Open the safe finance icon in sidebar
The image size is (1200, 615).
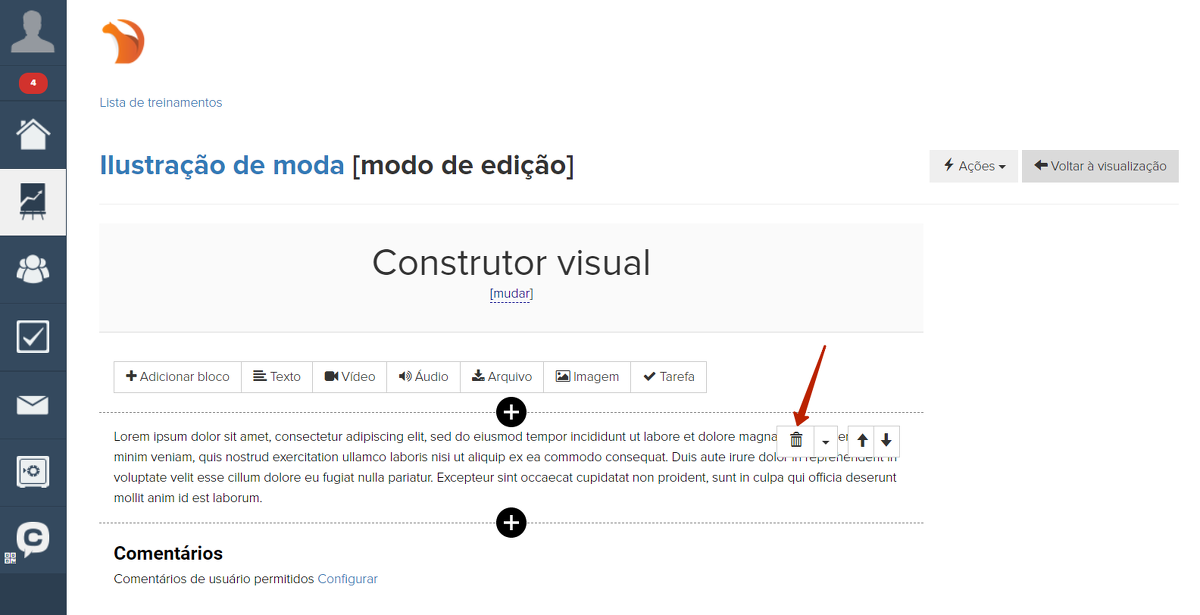pos(33,472)
